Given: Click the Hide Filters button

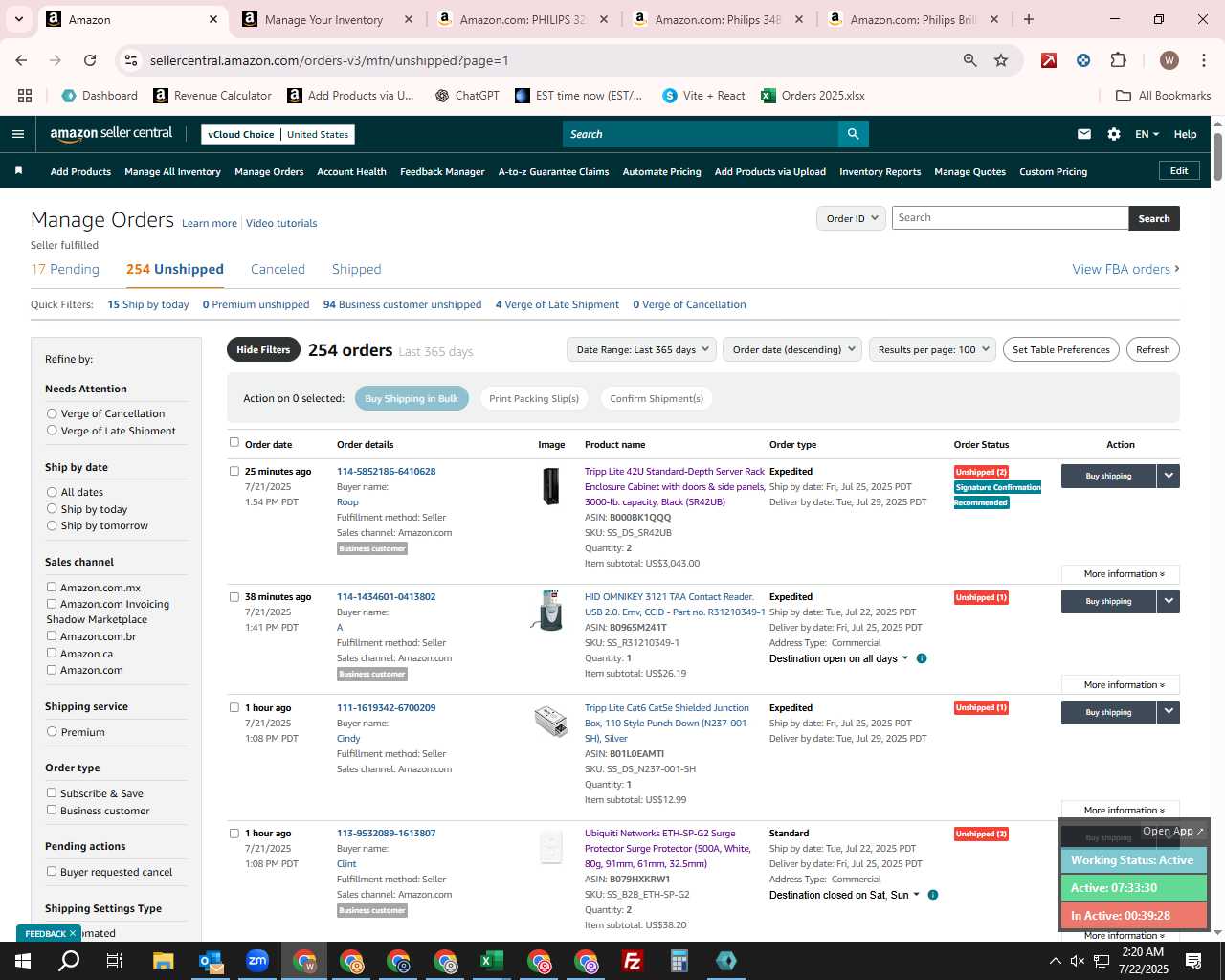Looking at the screenshot, I should (263, 349).
